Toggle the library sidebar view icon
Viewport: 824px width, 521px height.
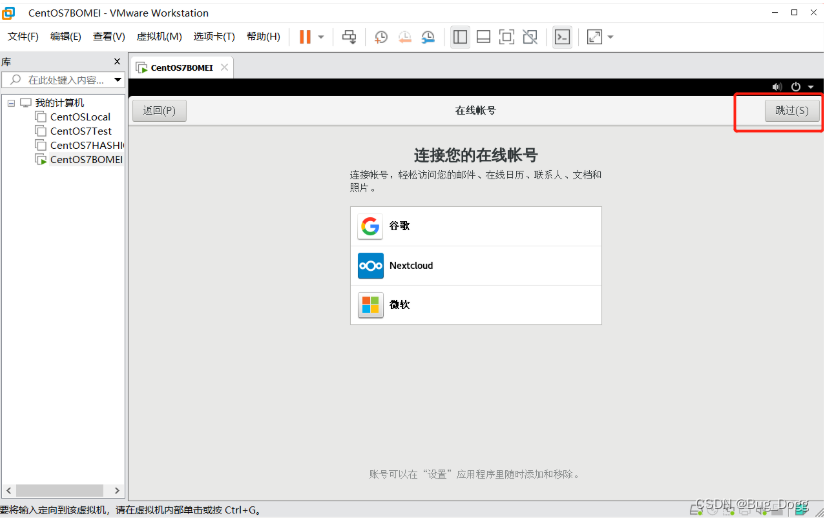[x=460, y=37]
